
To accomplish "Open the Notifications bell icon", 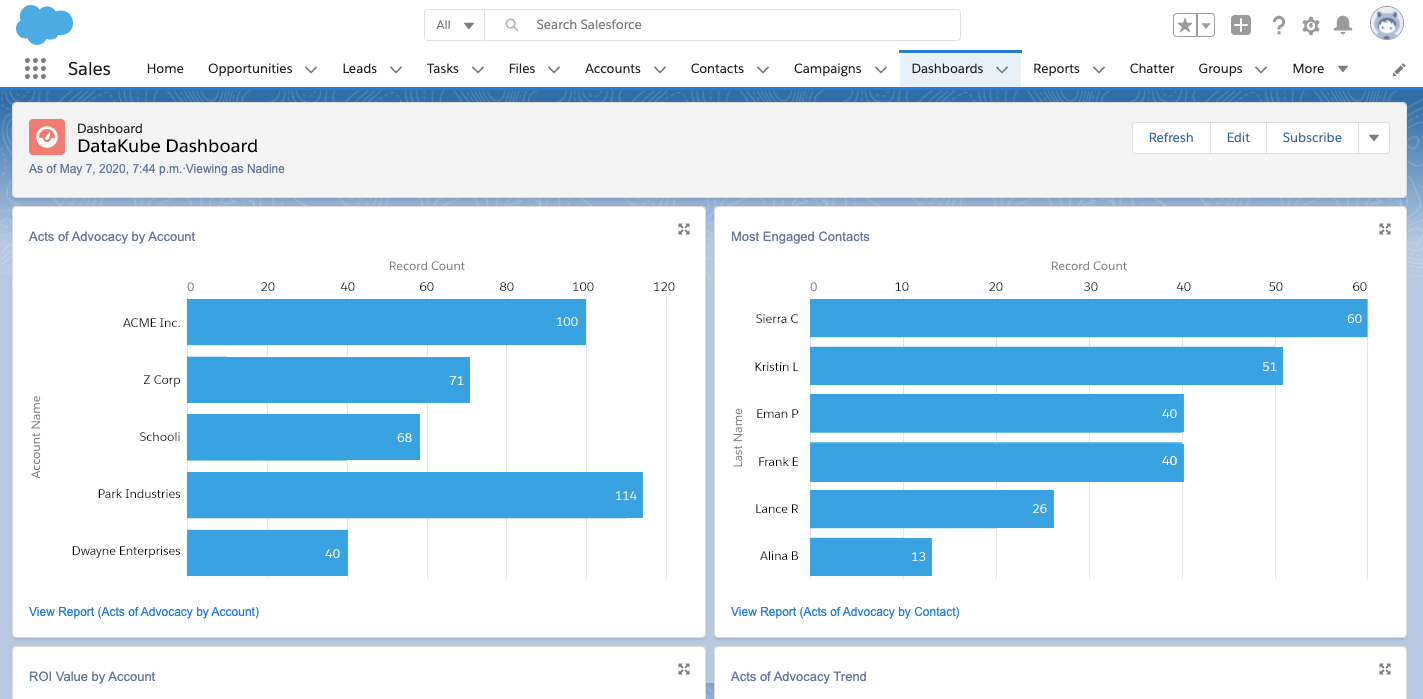I will click(1343, 25).
